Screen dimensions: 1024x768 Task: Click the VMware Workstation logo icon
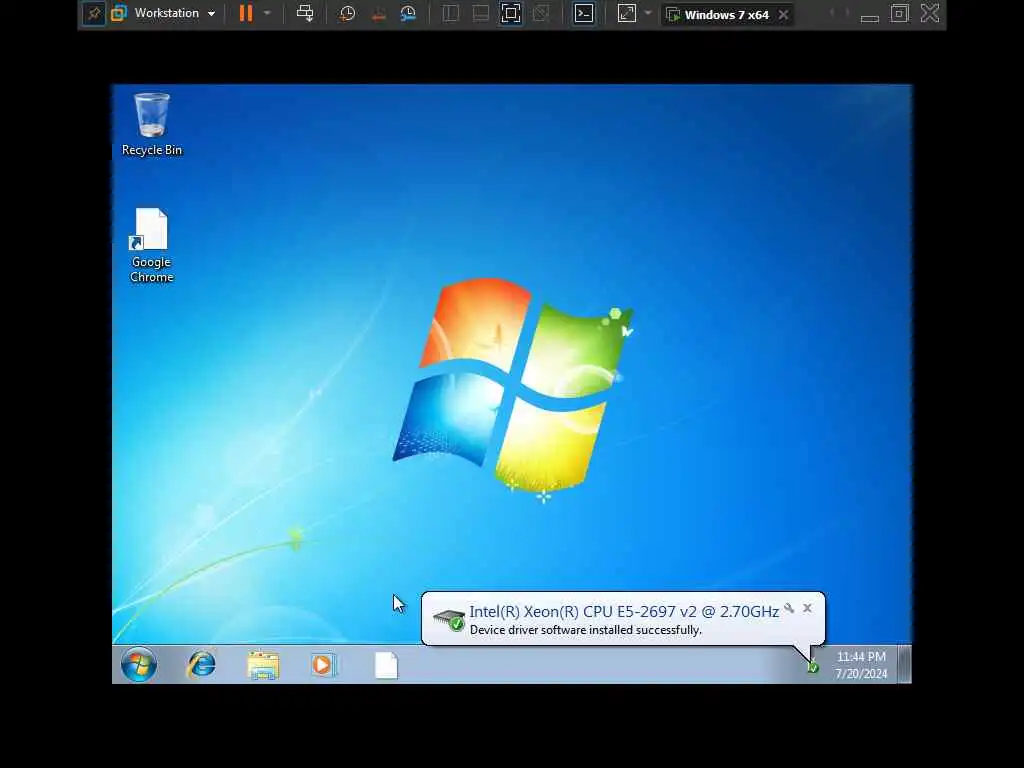point(119,14)
